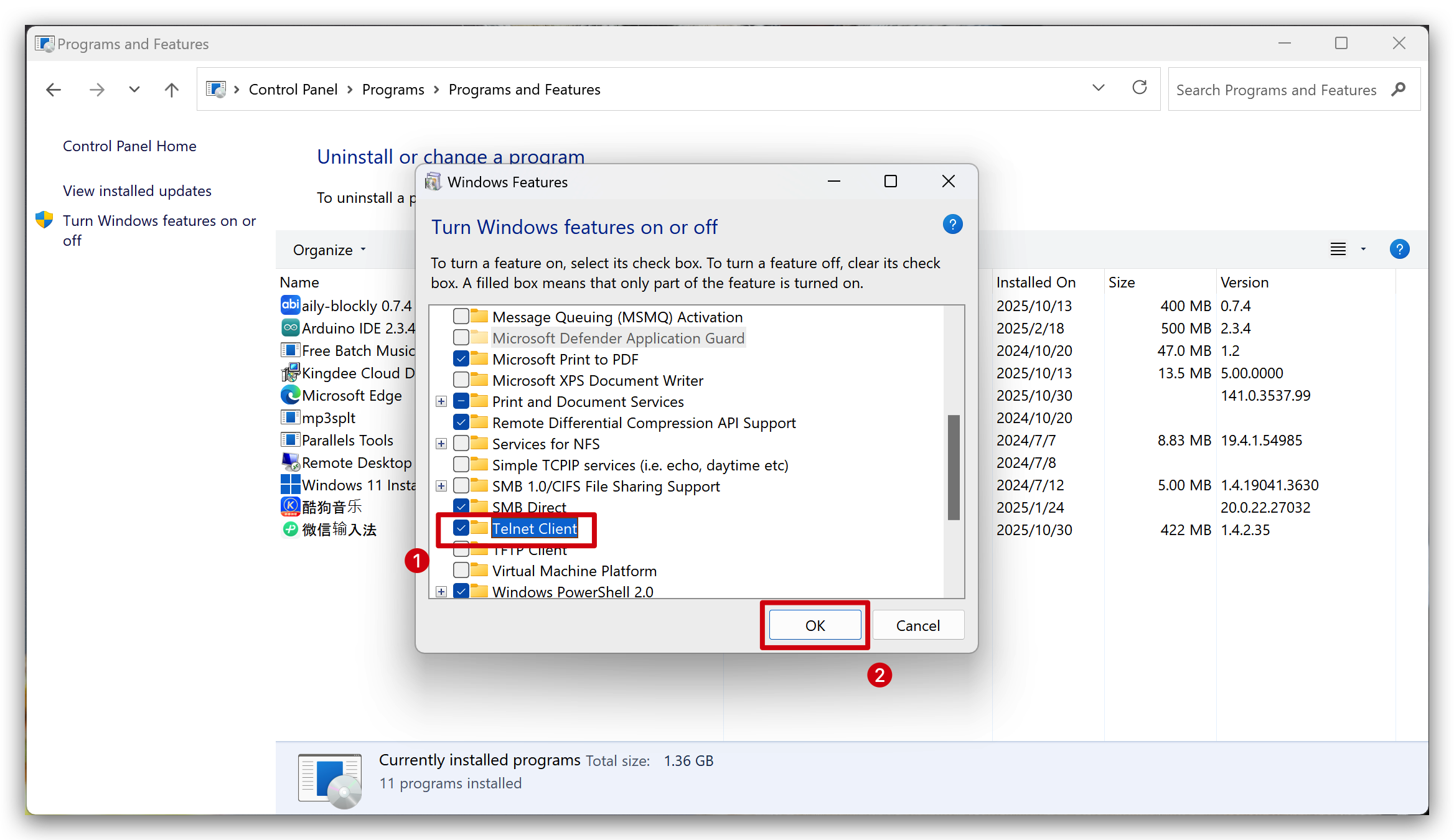Click the Arduino IDE program icon

[x=290, y=328]
